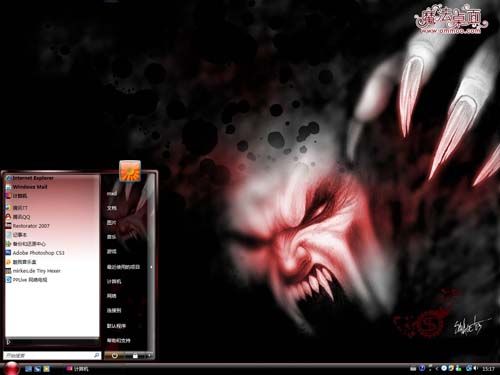500x375 pixels.
Task: Open the volume speaker tray icon
Action: [476, 368]
